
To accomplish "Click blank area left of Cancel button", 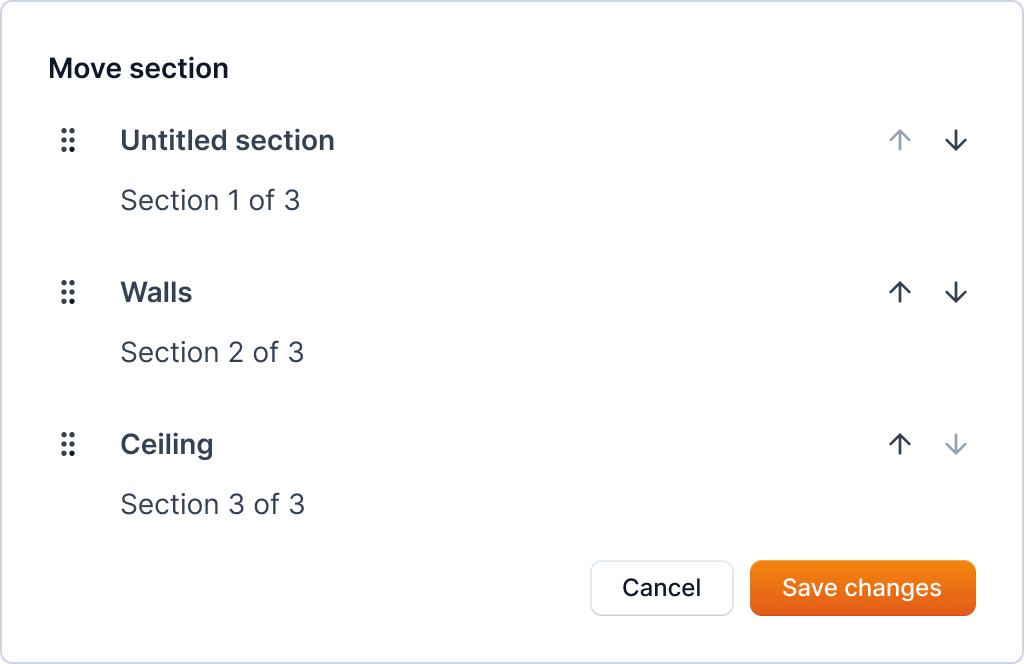I will click(x=350, y=588).
